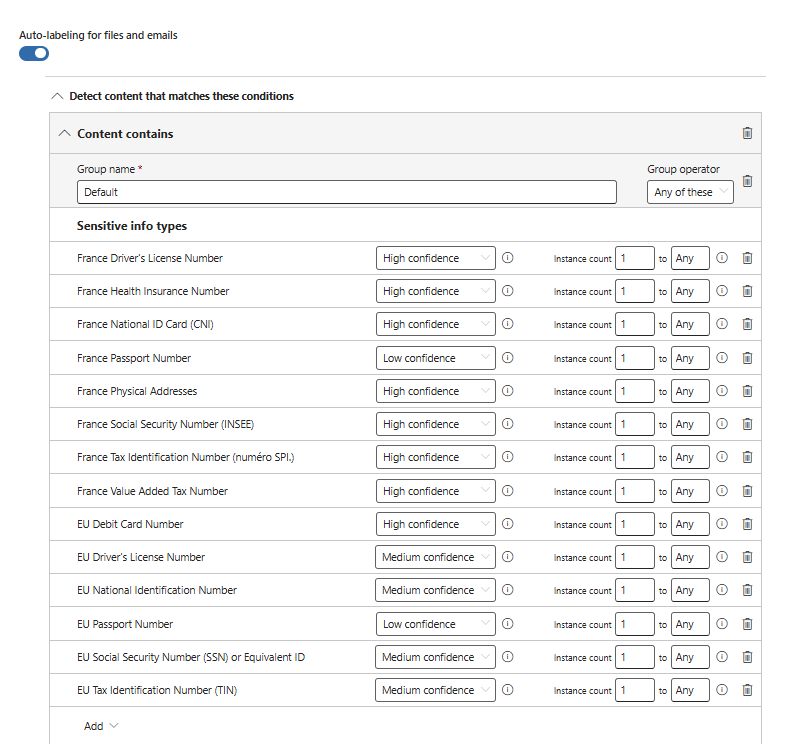Delete EU Tax Identification Number (TIN) row
The height and width of the screenshot is (744, 811).
coord(747,690)
